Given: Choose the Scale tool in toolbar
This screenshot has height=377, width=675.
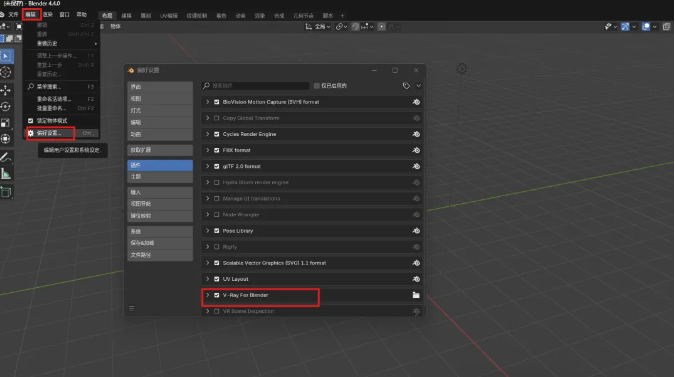Looking at the screenshot, I should click(6, 123).
